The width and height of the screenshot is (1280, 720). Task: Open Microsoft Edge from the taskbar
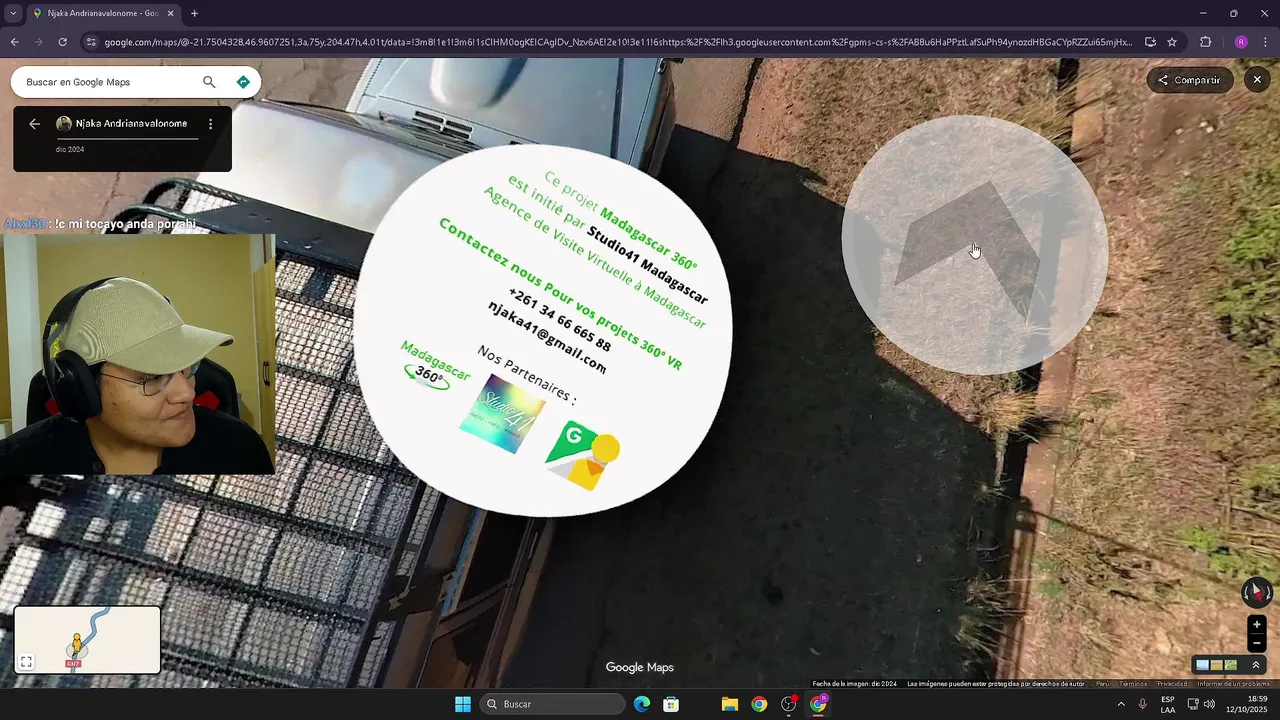click(642, 704)
